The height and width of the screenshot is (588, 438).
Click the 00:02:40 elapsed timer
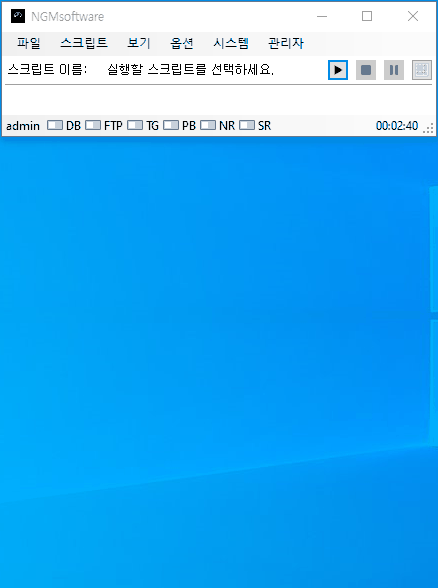click(397, 126)
